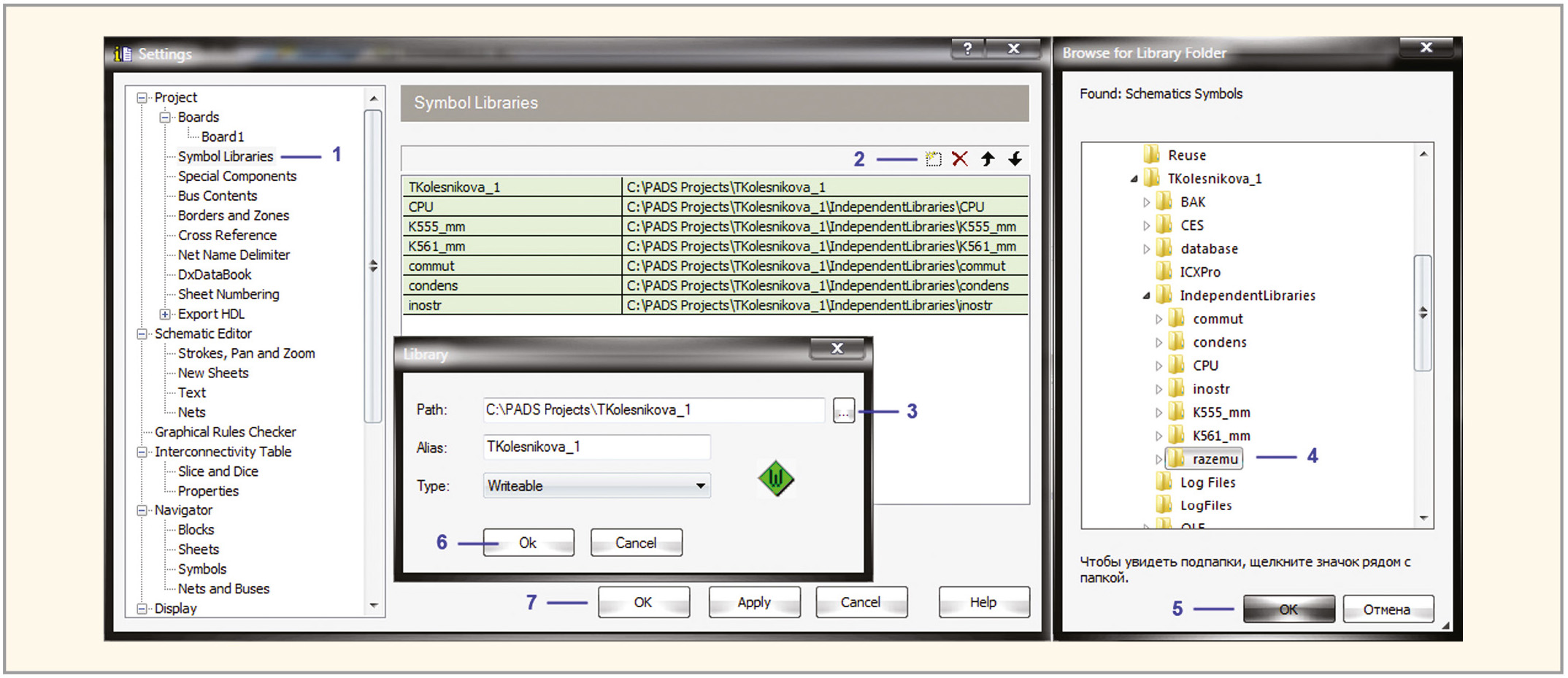Click the Settings help question mark button
The image size is (1568, 678).
(967, 49)
